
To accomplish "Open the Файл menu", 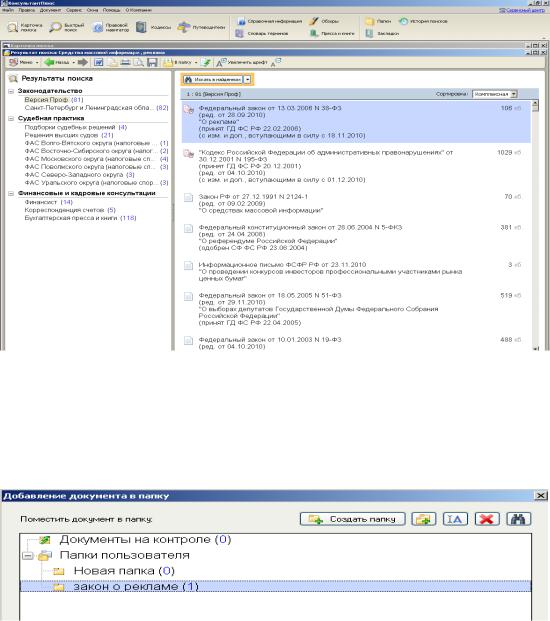I will (x=8, y=10).
